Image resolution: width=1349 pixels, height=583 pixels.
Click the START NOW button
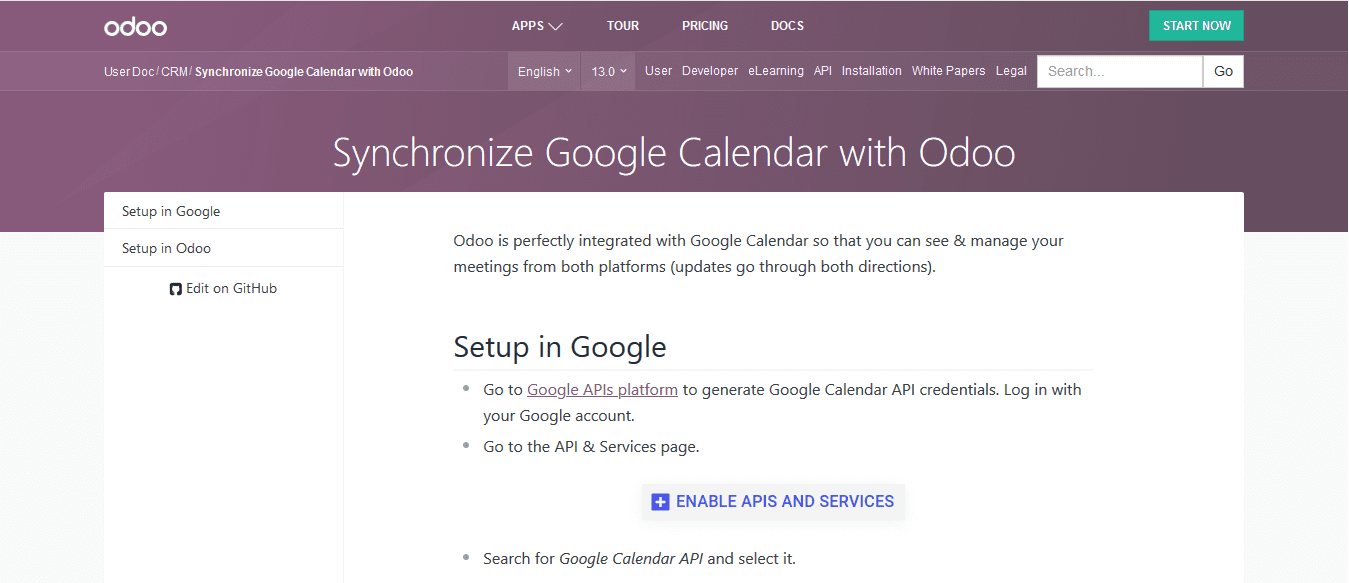click(x=1196, y=26)
